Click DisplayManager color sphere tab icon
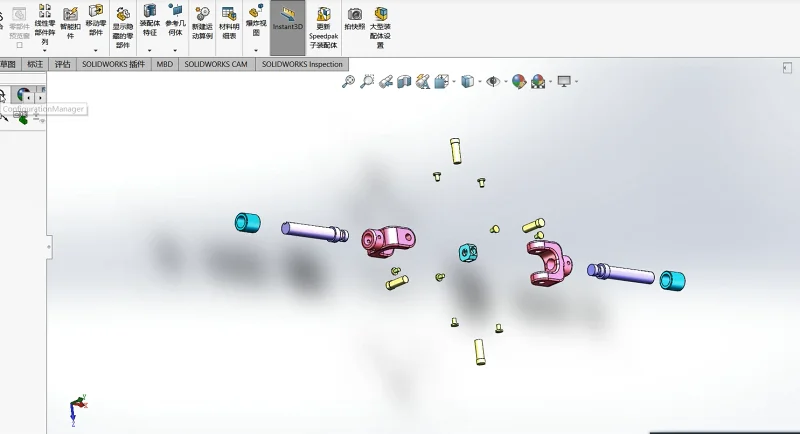The image size is (800, 434). (23, 94)
